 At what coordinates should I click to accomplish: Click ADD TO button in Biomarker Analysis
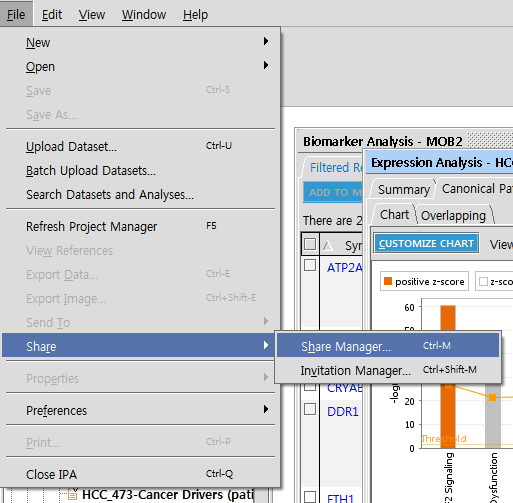point(333,192)
